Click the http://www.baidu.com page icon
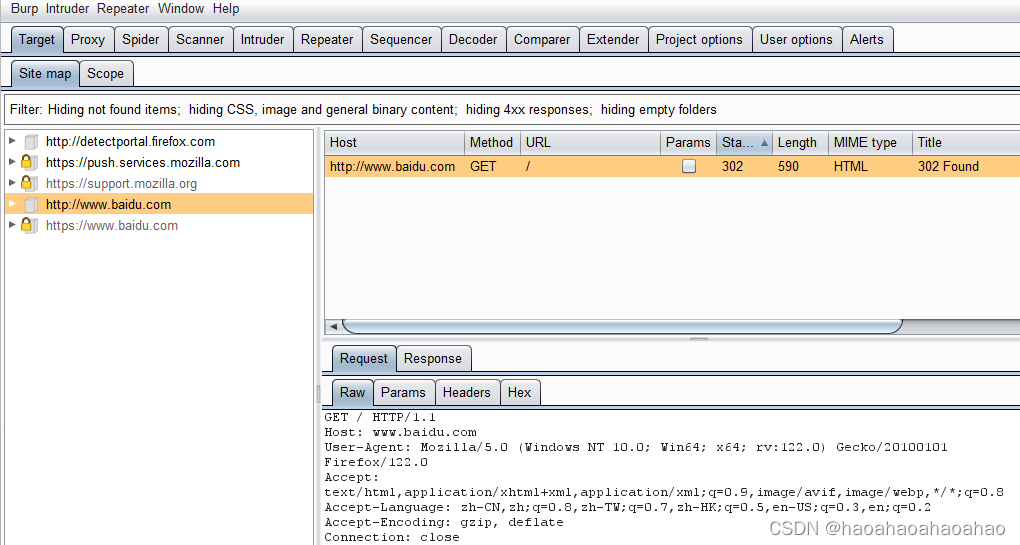This screenshot has height=545, width=1020. (31, 205)
